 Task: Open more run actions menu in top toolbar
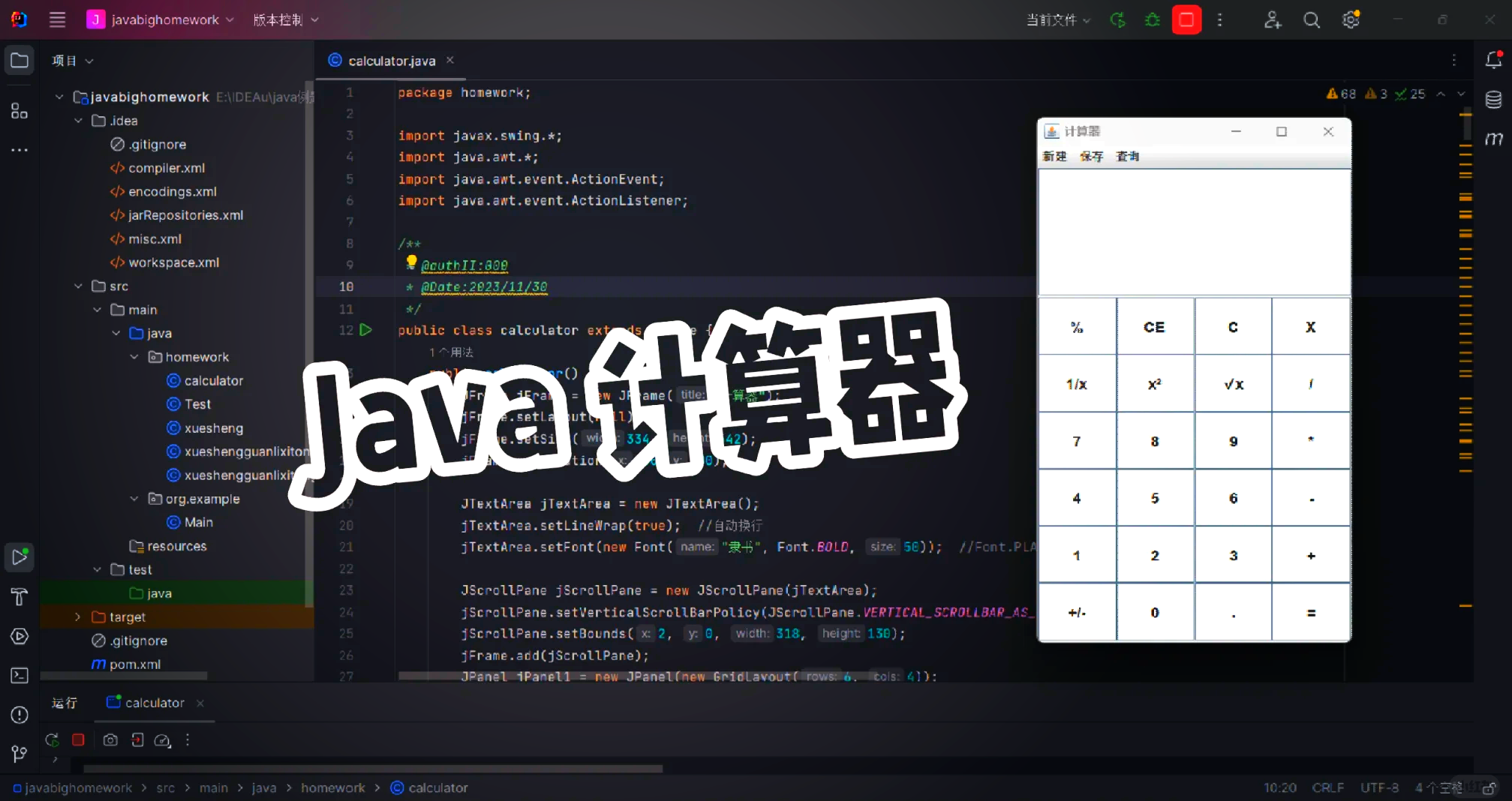coord(1220,20)
